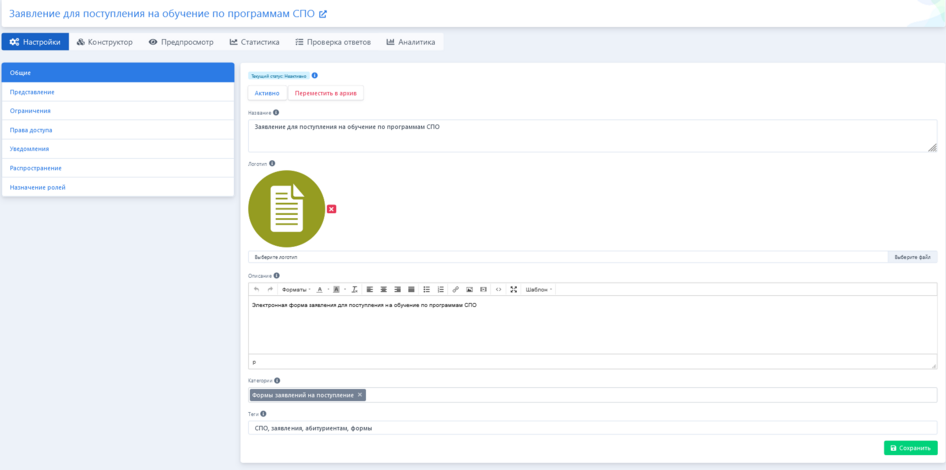Set form status to Активно
This screenshot has width=946, height=470.
click(x=267, y=93)
